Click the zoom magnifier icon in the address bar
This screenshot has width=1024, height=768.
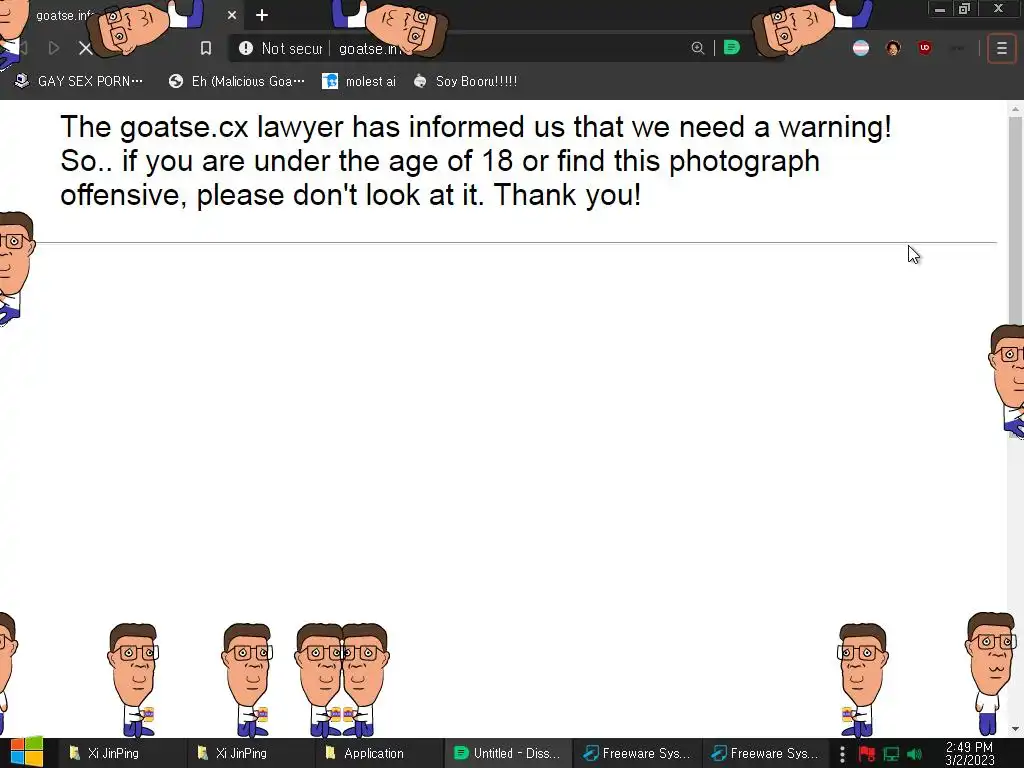(697, 48)
